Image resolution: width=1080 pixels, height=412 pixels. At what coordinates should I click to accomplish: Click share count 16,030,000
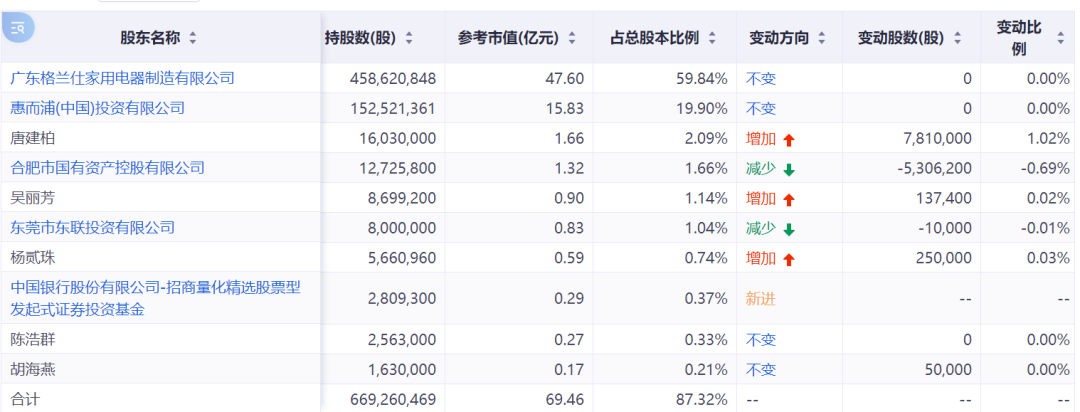397,138
